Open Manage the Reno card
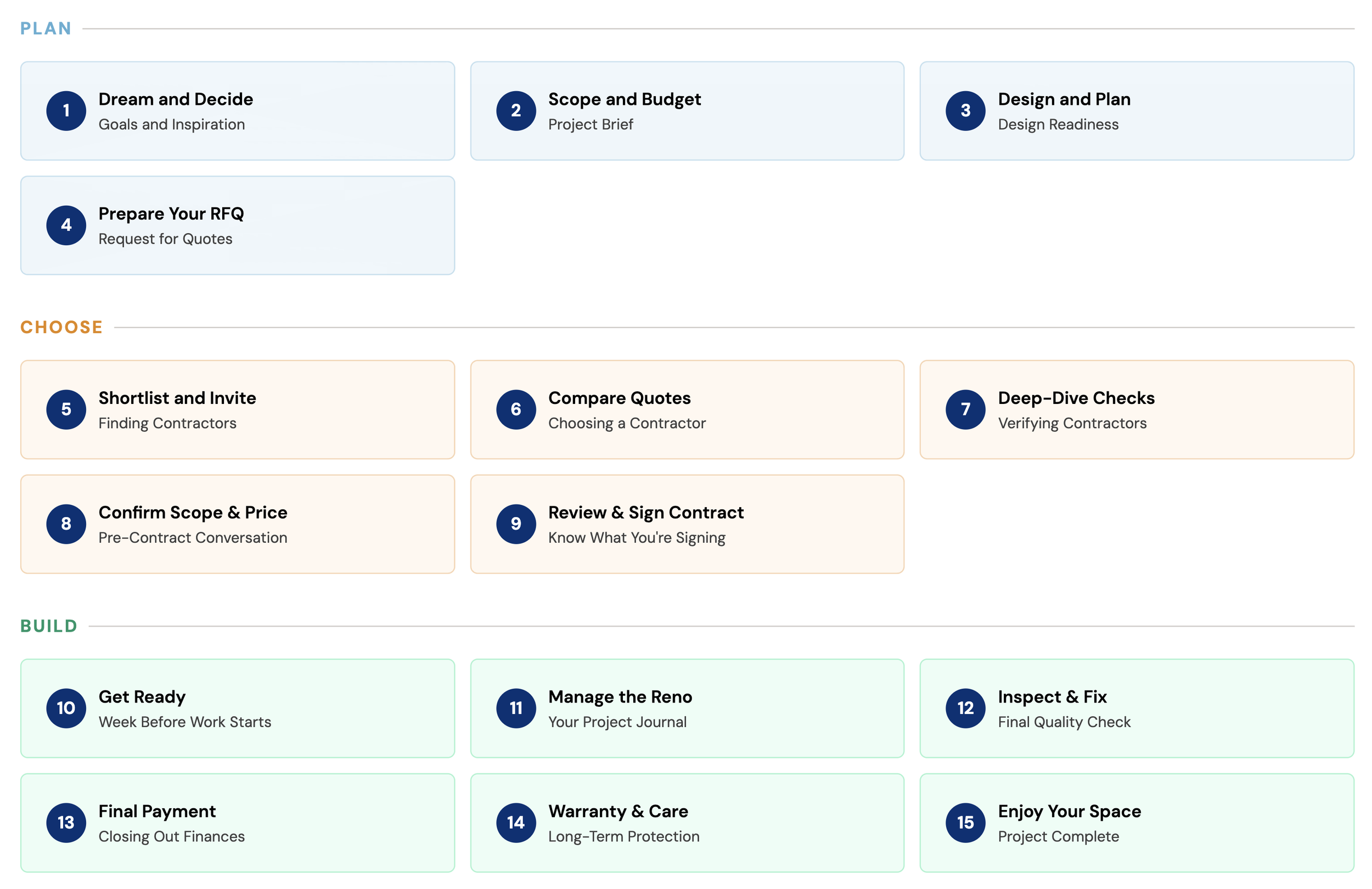This screenshot has height=889, width=1372. (686, 708)
